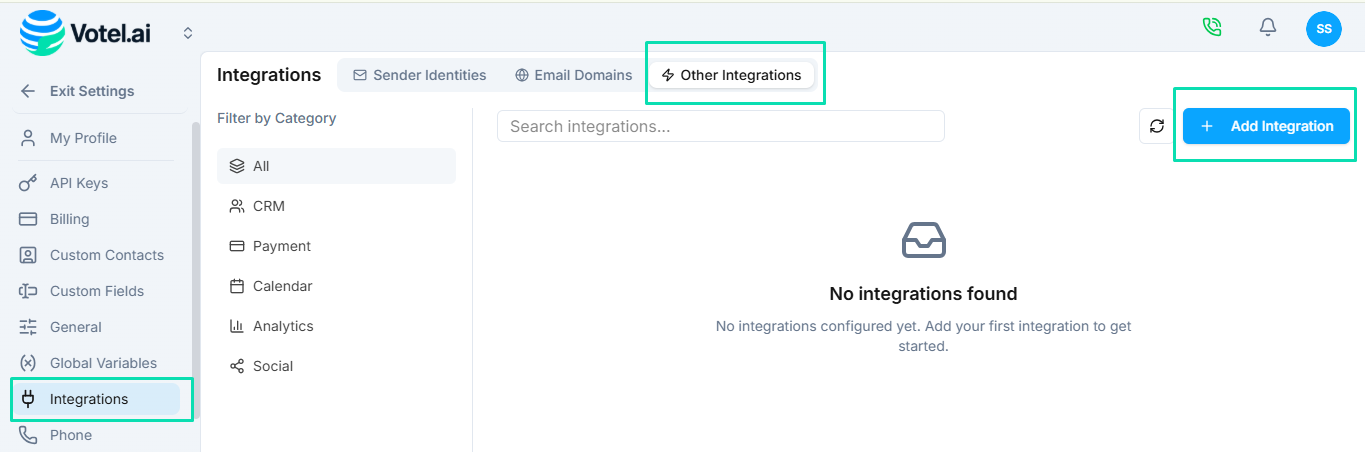
Task: Refresh the integrations list
Action: 1157,126
